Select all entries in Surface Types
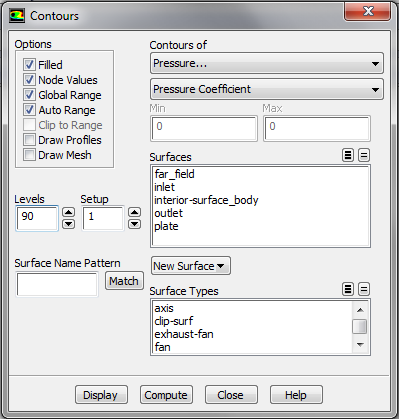The width and height of the screenshot is (399, 419). pyautogui.click(x=348, y=289)
